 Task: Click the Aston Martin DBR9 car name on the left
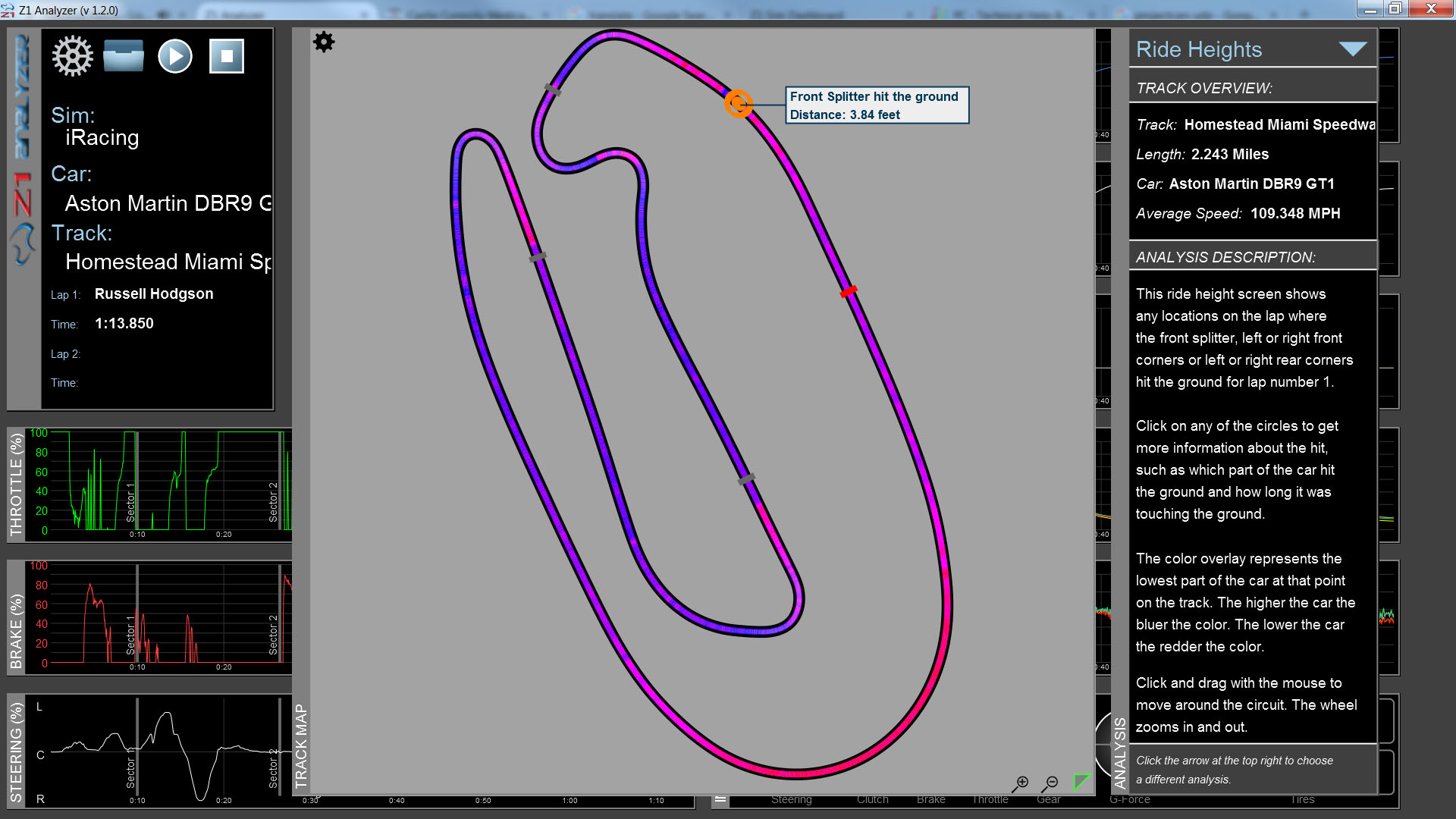tap(168, 203)
